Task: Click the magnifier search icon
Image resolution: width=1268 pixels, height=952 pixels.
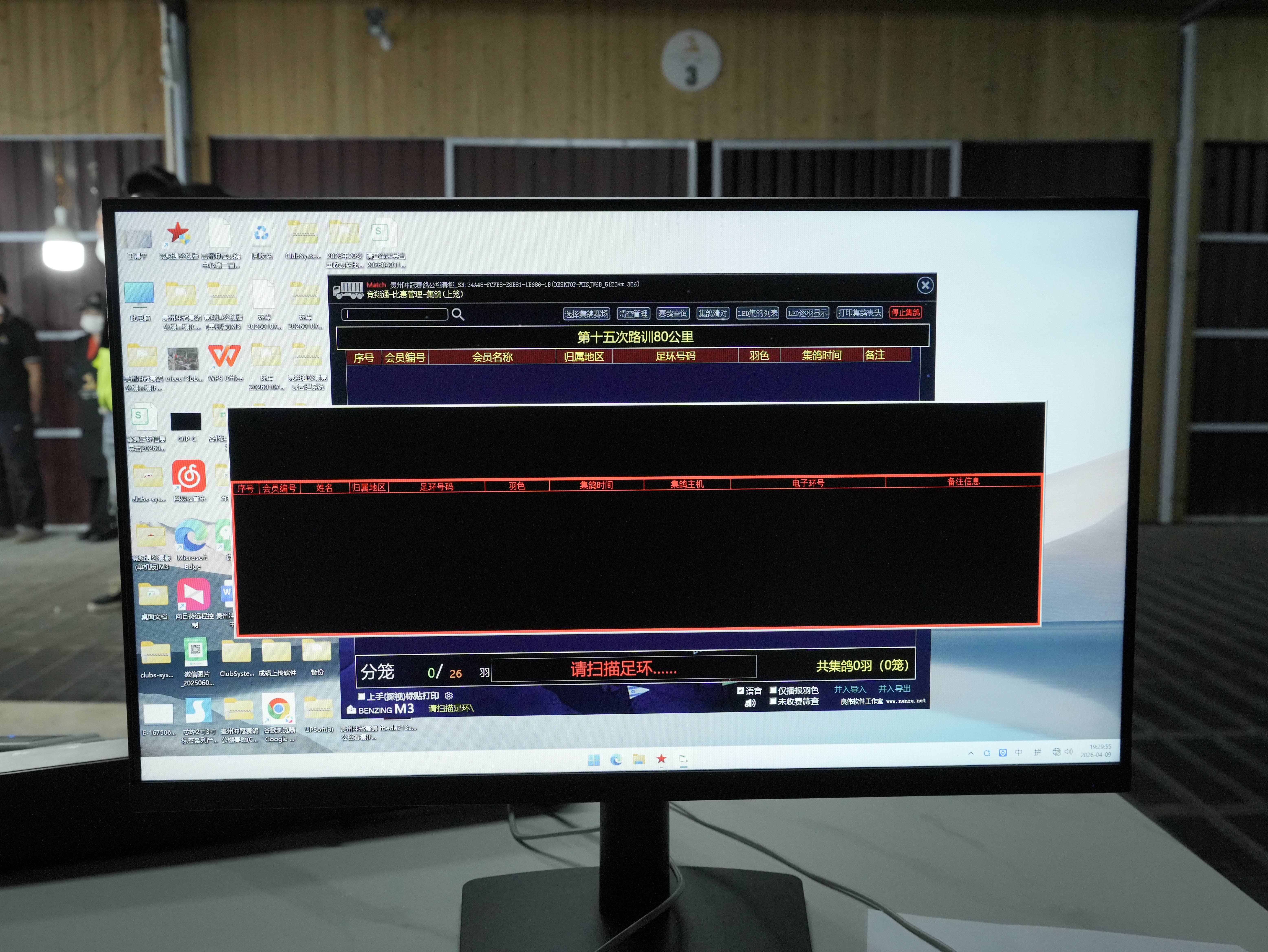Action: pyautogui.click(x=457, y=314)
